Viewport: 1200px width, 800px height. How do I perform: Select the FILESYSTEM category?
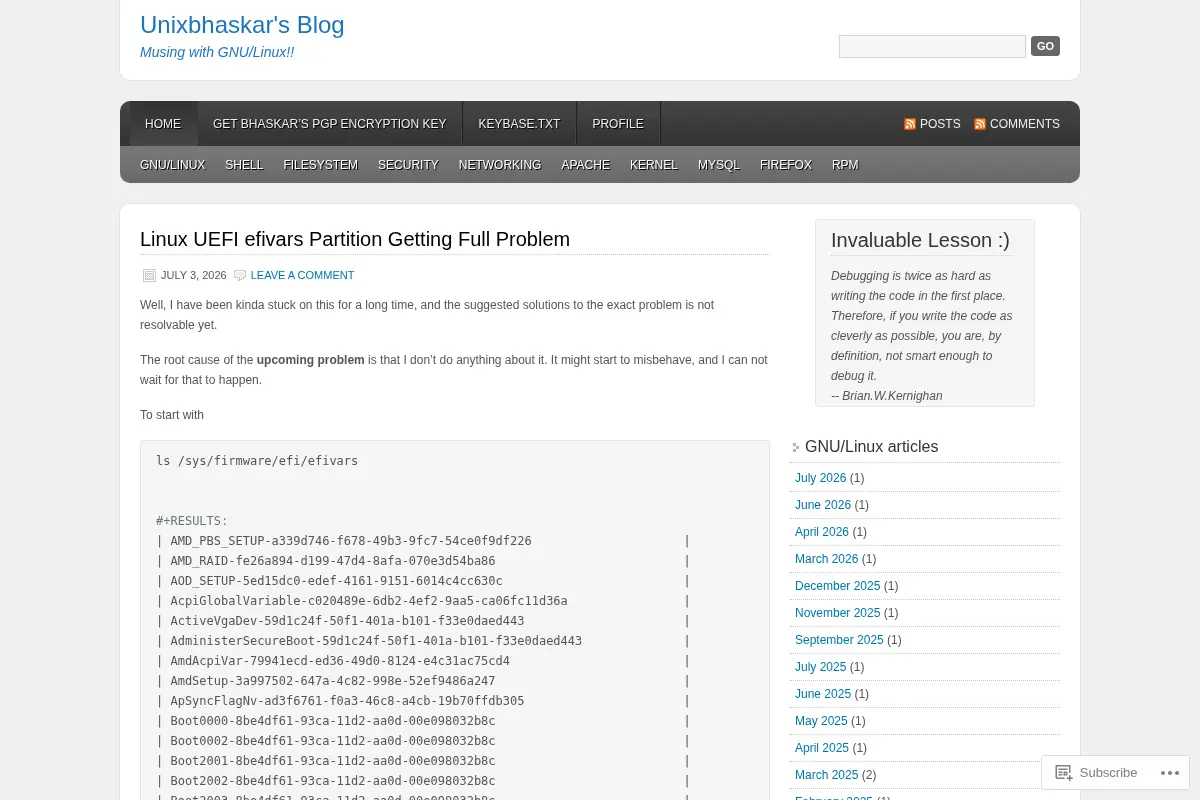pos(320,165)
